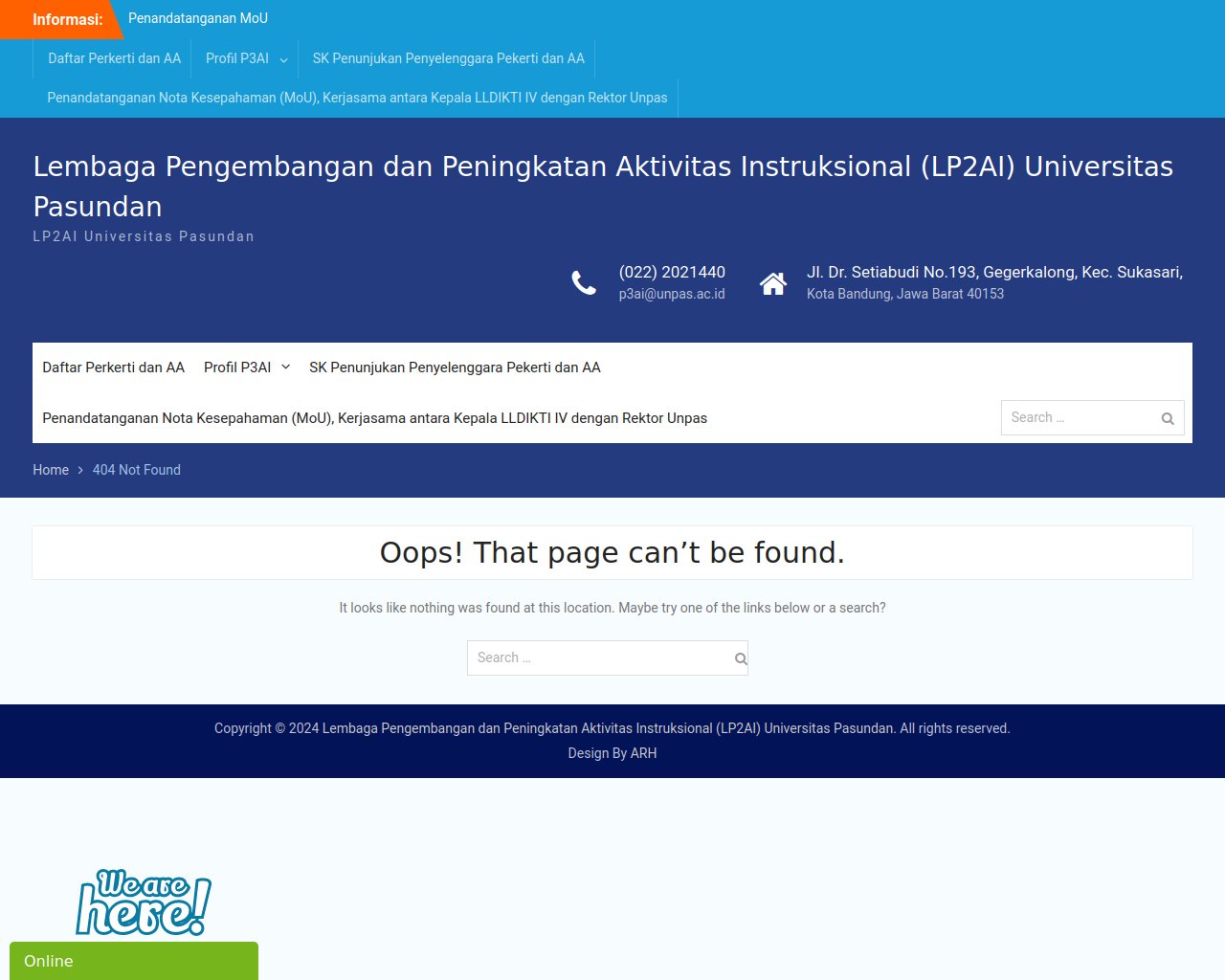1225x980 pixels.
Task: Click the phone icon in header
Action: [584, 283]
